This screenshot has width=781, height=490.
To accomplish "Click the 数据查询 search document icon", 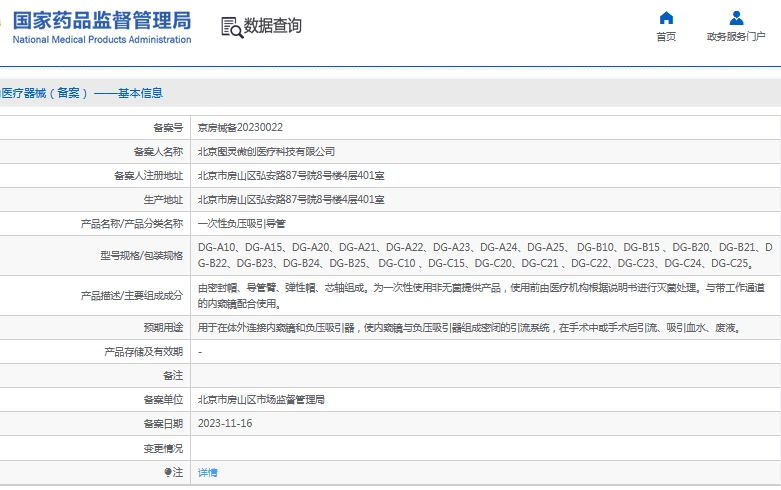I will click(232, 27).
